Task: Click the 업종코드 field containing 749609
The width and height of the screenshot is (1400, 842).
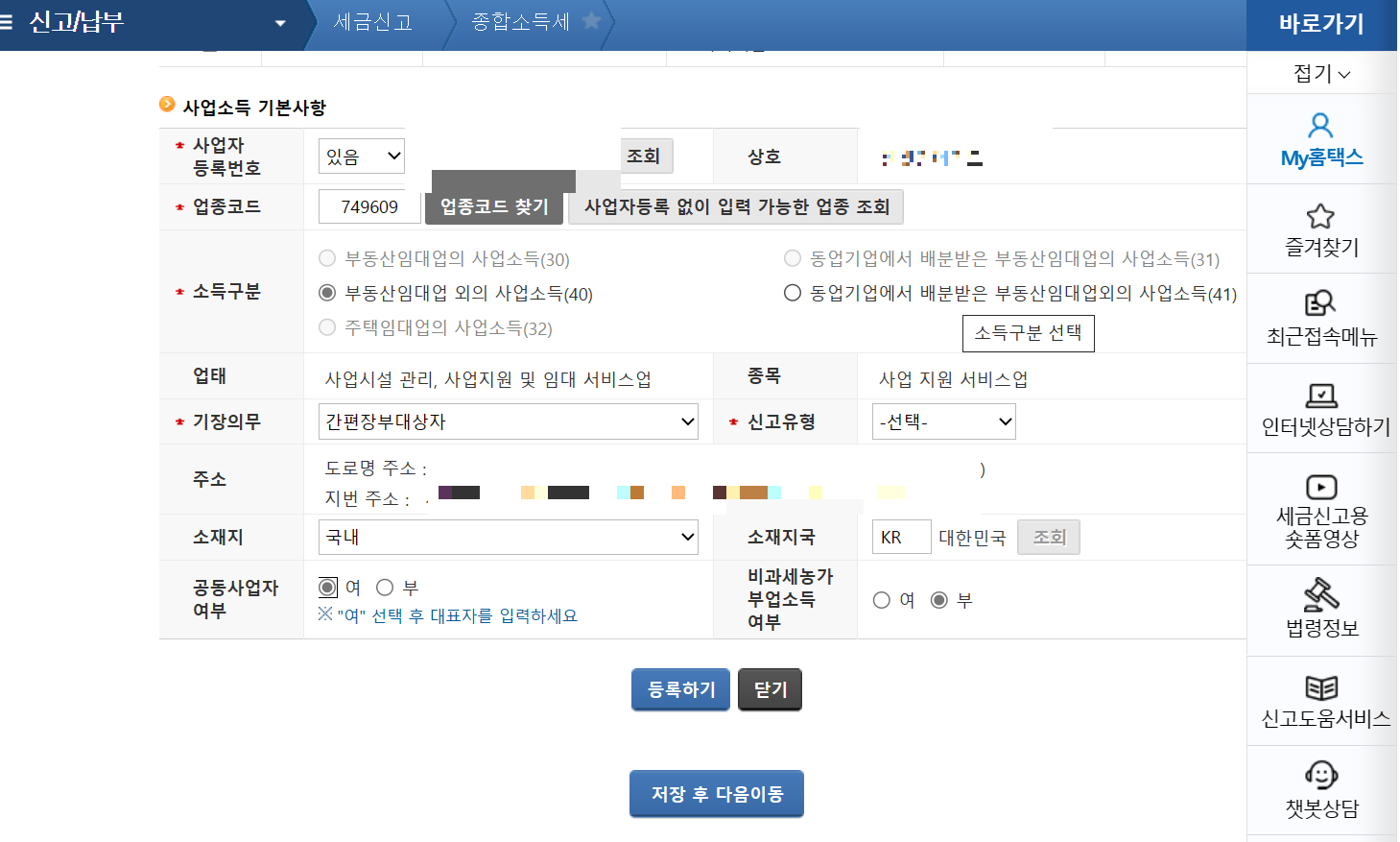Action: pos(369,206)
